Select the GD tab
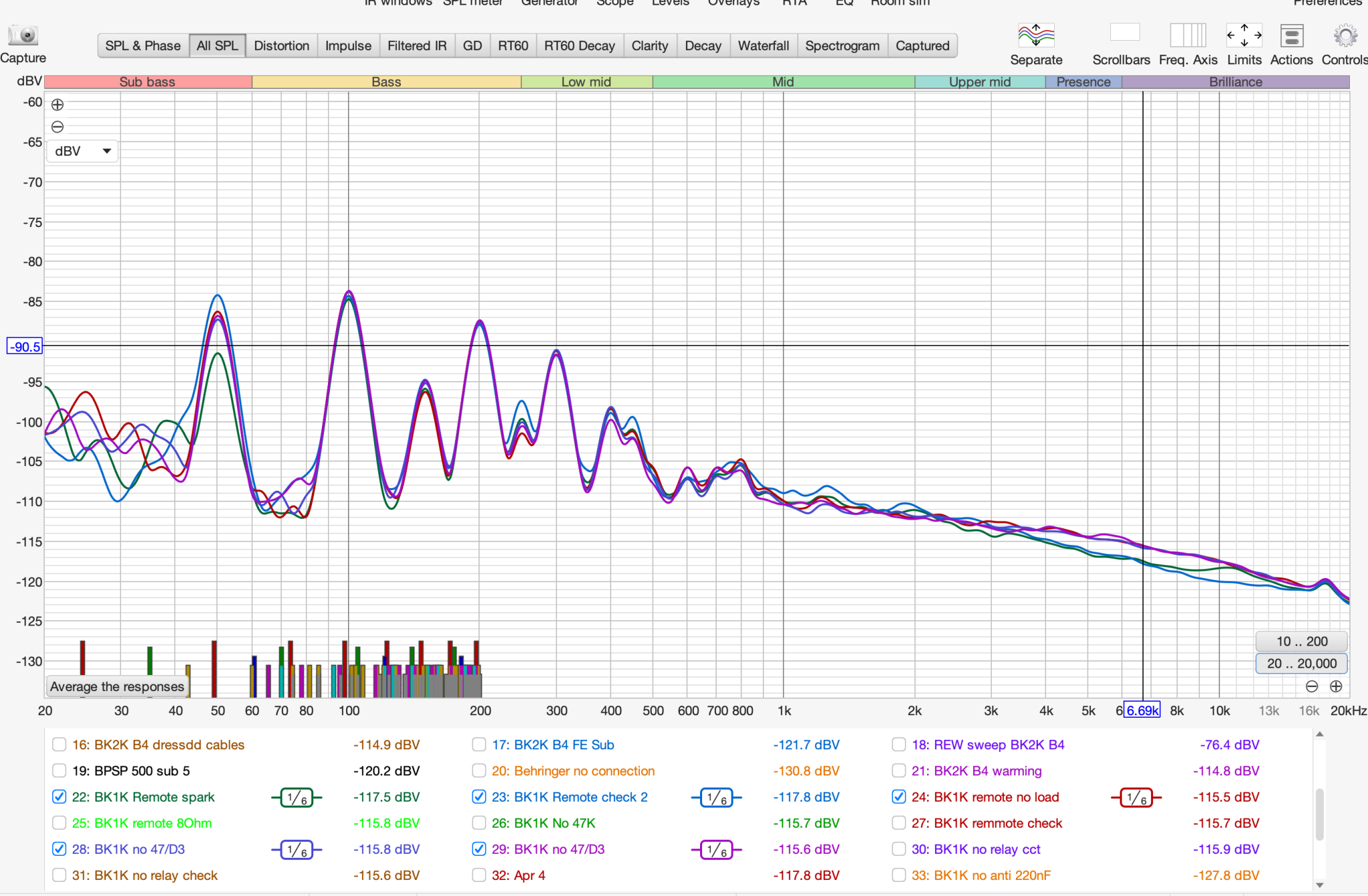This screenshot has height=896, width=1368. point(472,45)
